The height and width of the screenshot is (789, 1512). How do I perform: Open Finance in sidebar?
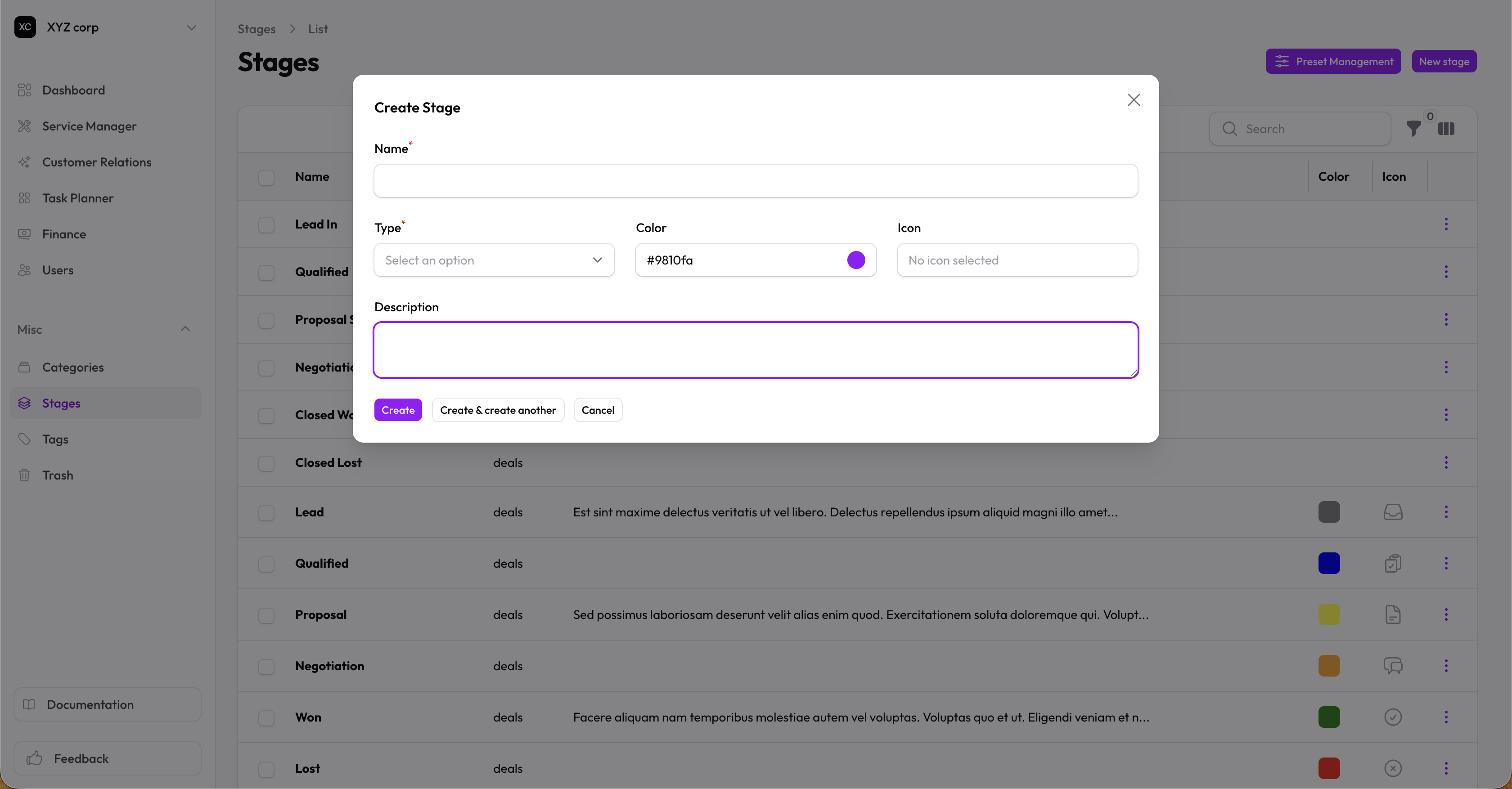click(106, 234)
